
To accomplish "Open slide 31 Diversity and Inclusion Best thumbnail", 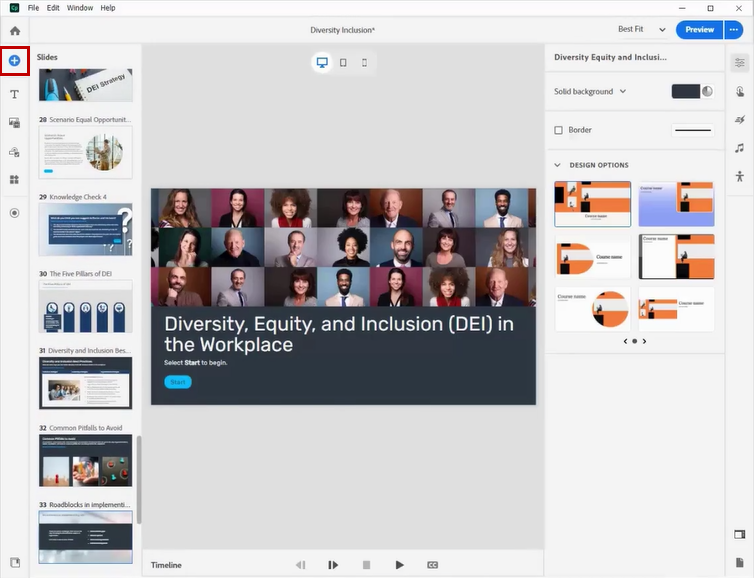I will point(86,383).
